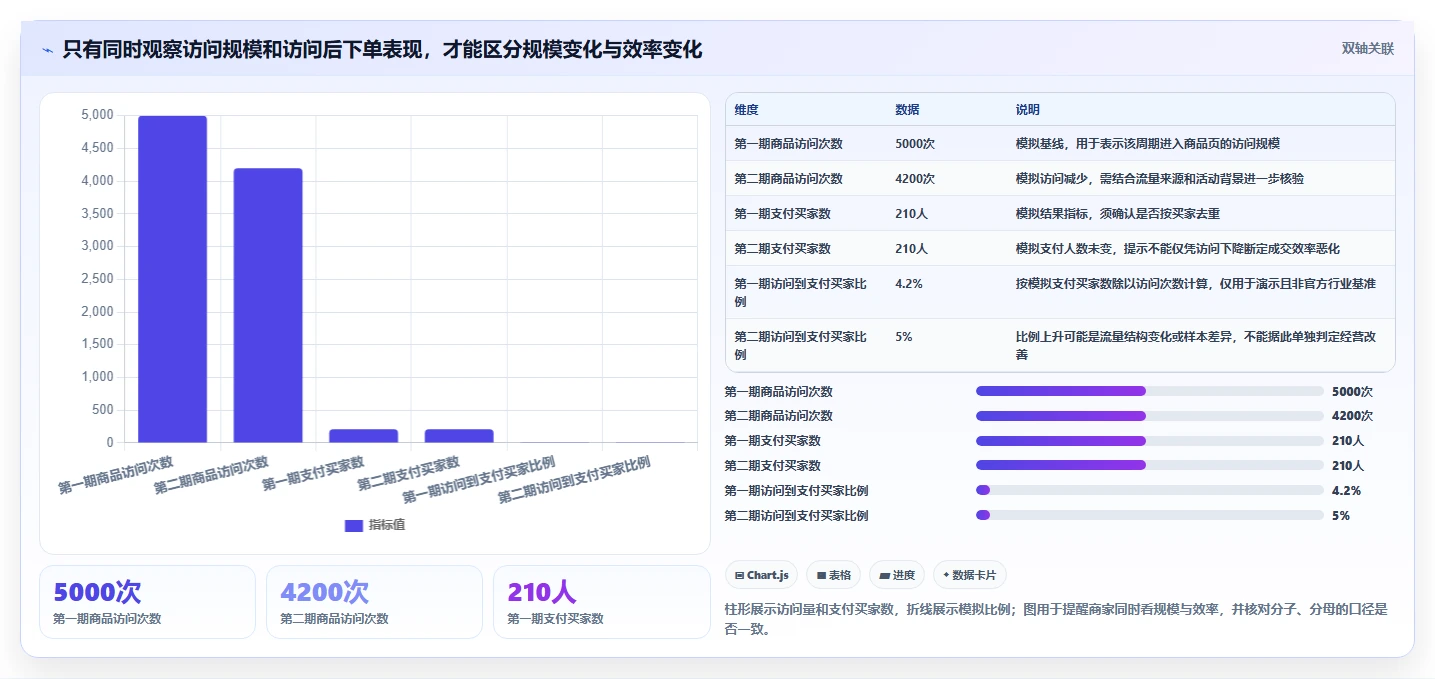Viewport: 1435px width, 679px height.
Task: Click the 第一期访问到支付买家比例 progress bar
Action: (x=1150, y=490)
